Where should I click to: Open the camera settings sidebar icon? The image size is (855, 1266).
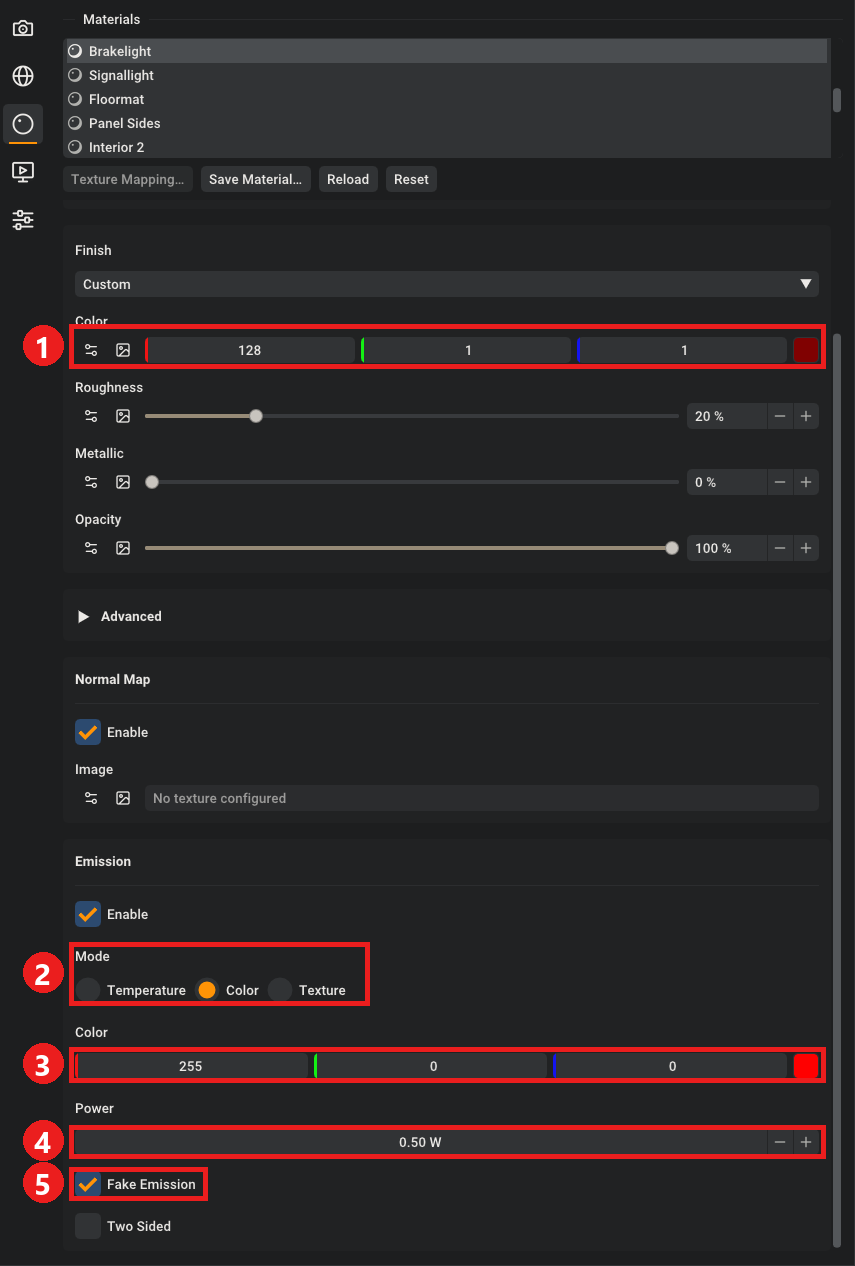click(22, 28)
